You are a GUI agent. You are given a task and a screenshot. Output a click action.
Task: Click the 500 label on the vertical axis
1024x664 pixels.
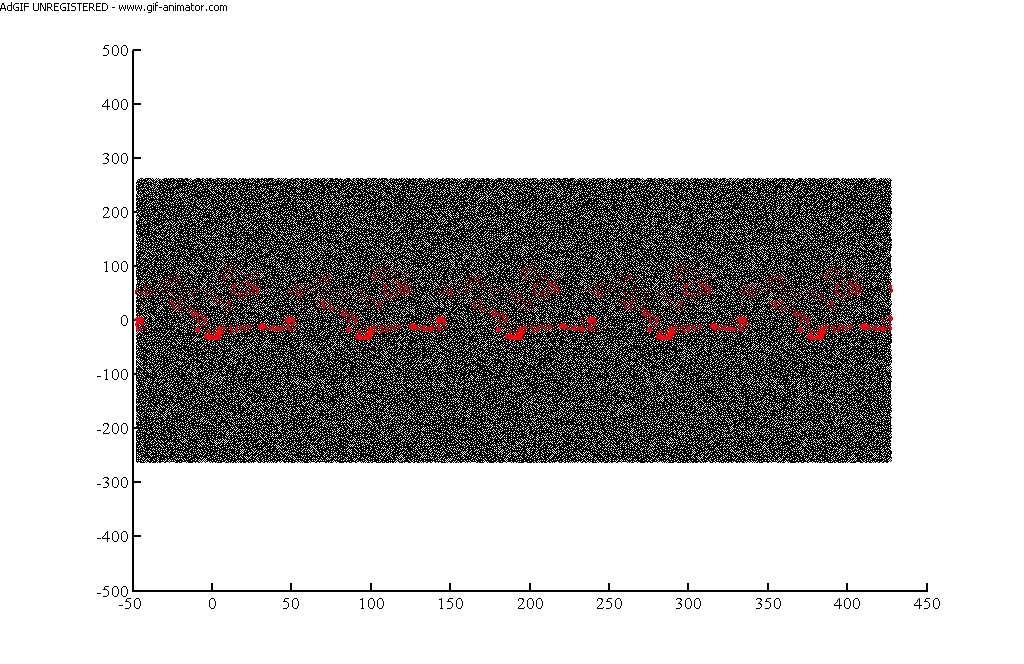pos(114,50)
